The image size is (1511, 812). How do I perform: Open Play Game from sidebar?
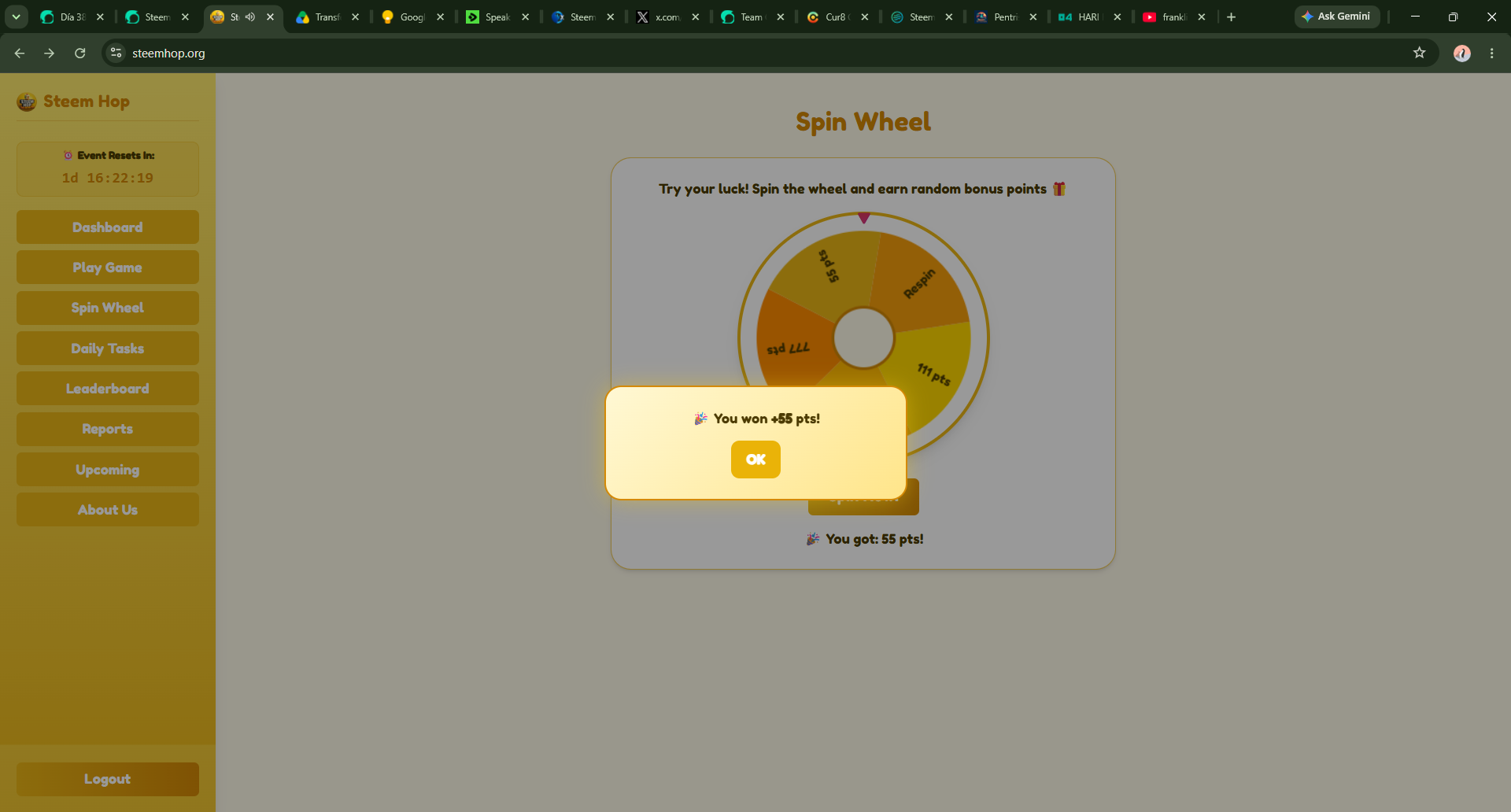pyautogui.click(x=108, y=268)
